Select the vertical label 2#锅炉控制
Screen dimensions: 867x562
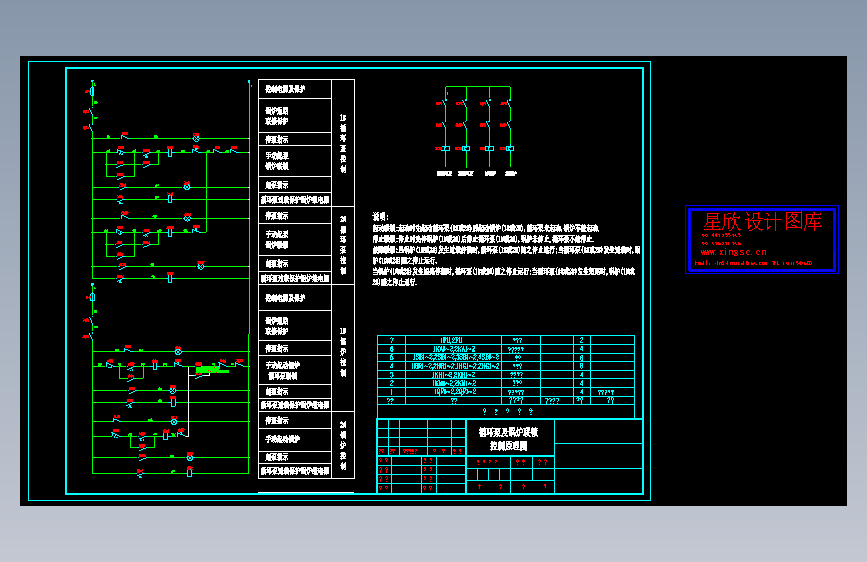(343, 445)
